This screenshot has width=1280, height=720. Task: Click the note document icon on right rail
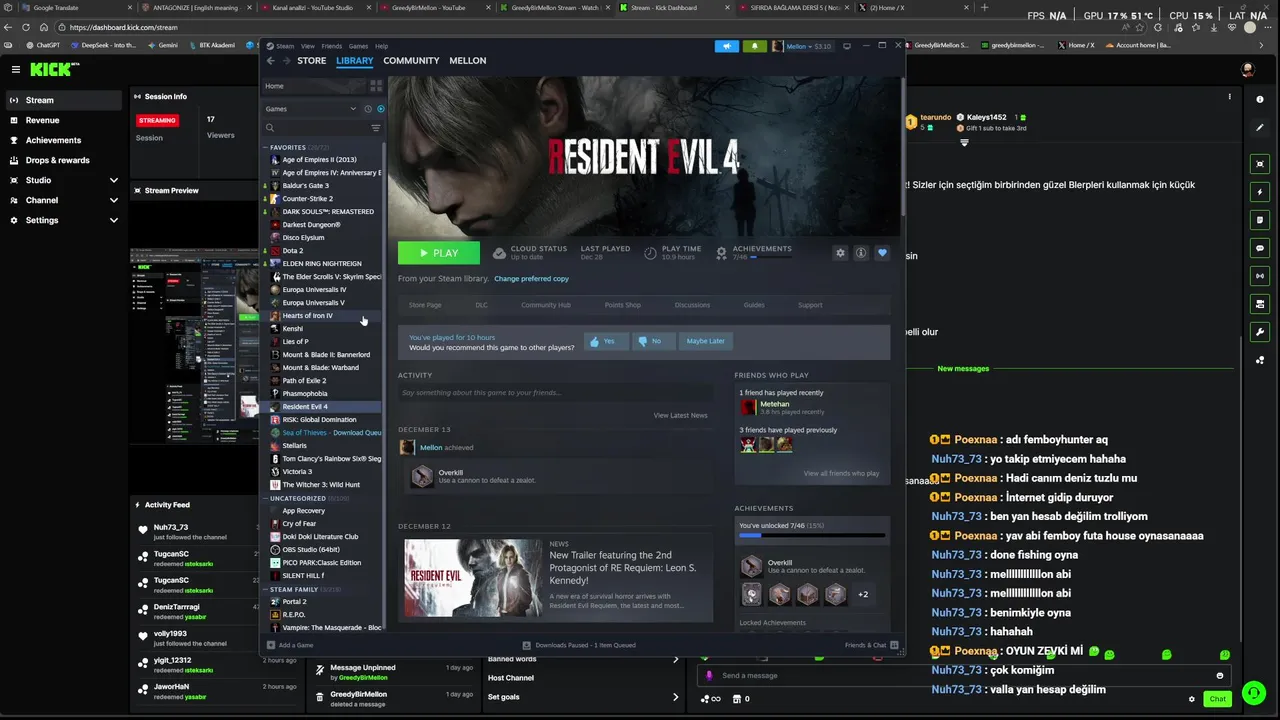[x=1260, y=220]
